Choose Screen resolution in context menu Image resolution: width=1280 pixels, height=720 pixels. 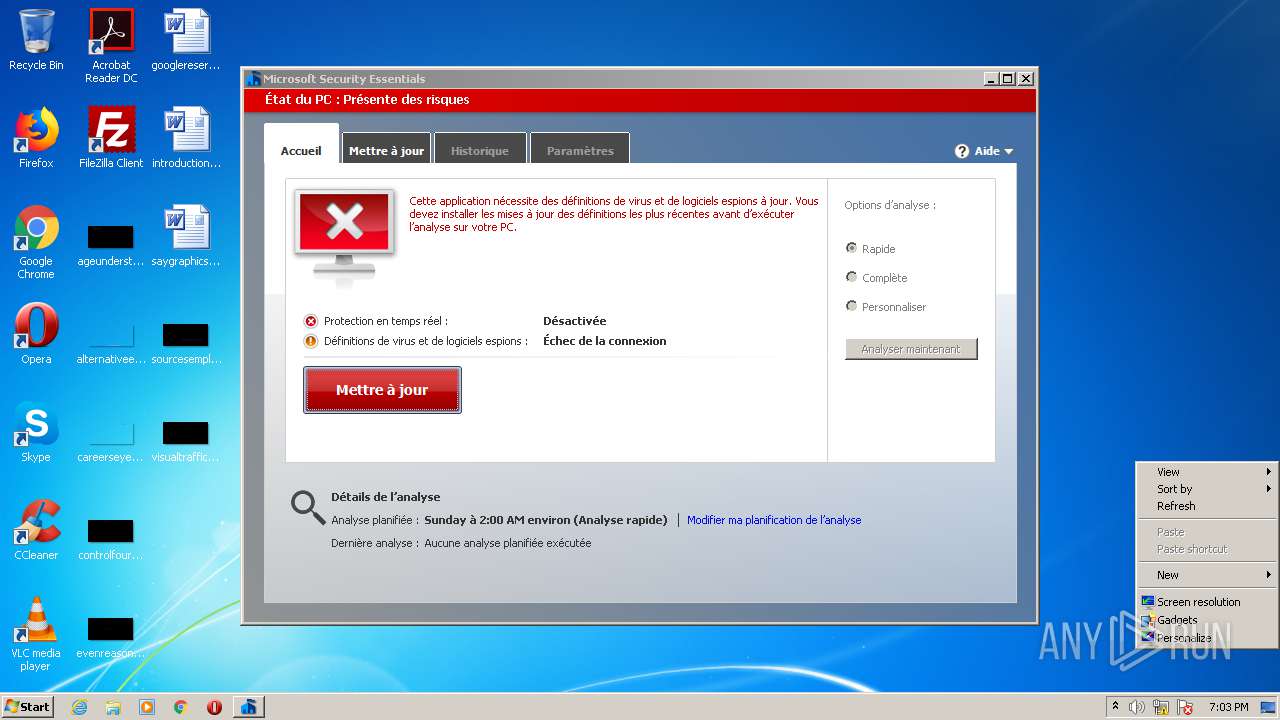(x=1207, y=602)
